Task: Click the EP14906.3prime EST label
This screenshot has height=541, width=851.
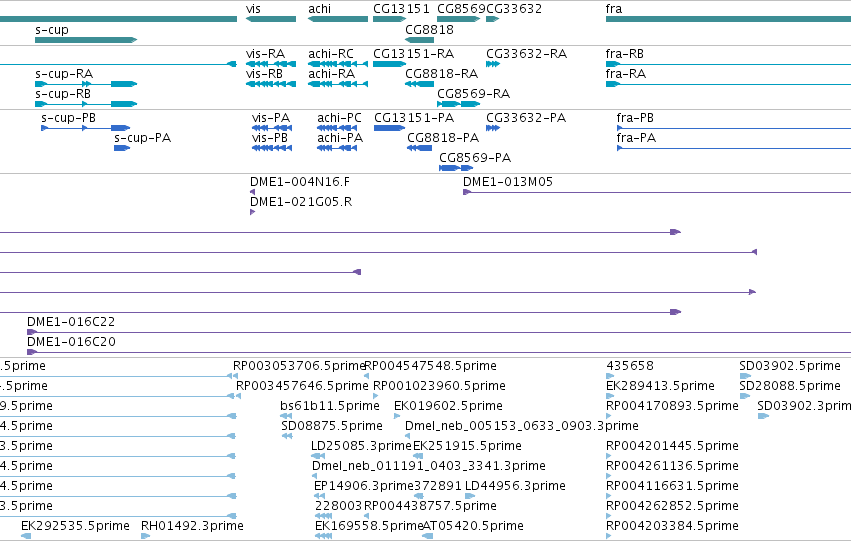Action: (364, 486)
